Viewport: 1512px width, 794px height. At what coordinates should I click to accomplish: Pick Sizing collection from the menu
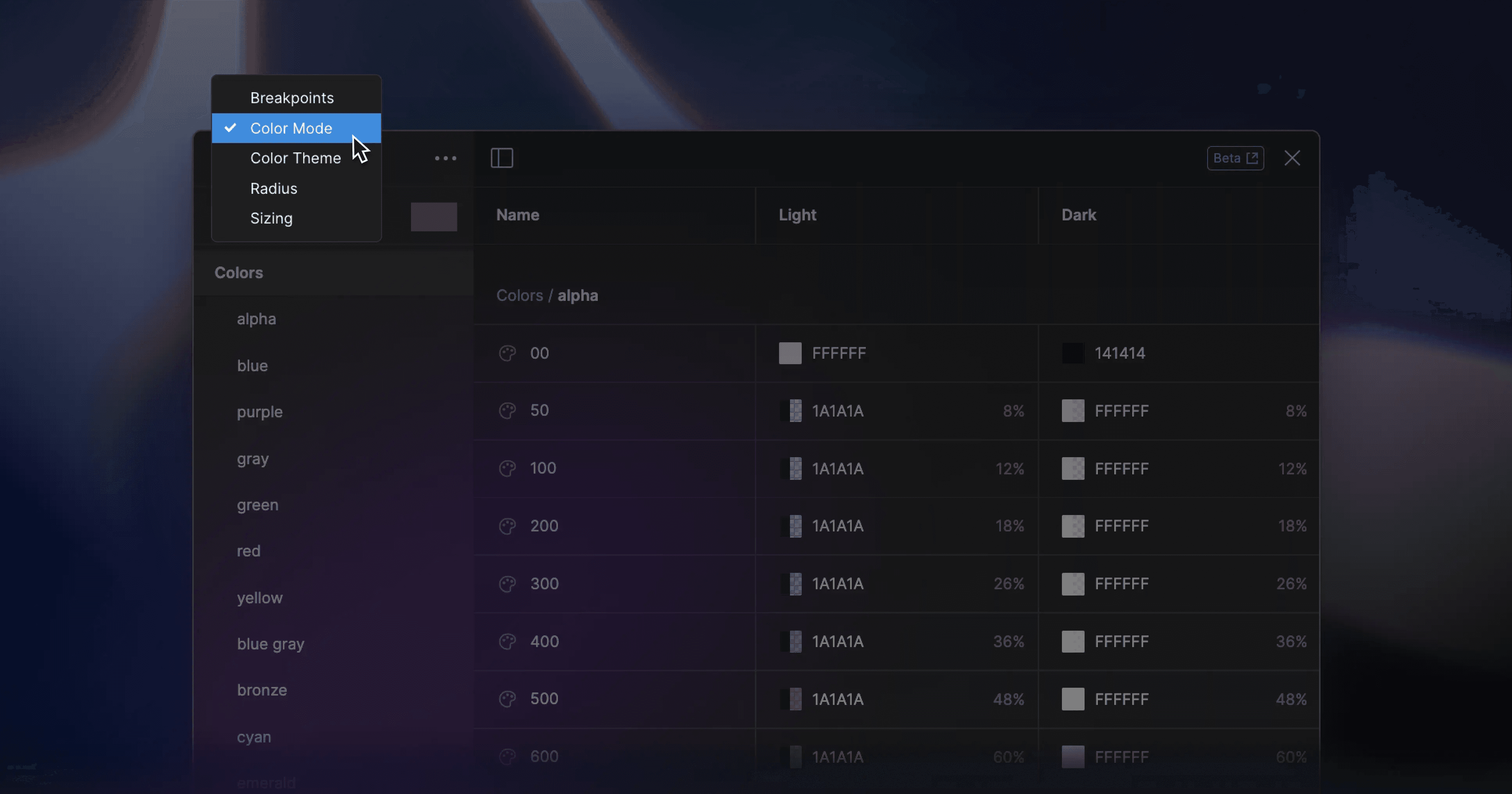coord(271,218)
